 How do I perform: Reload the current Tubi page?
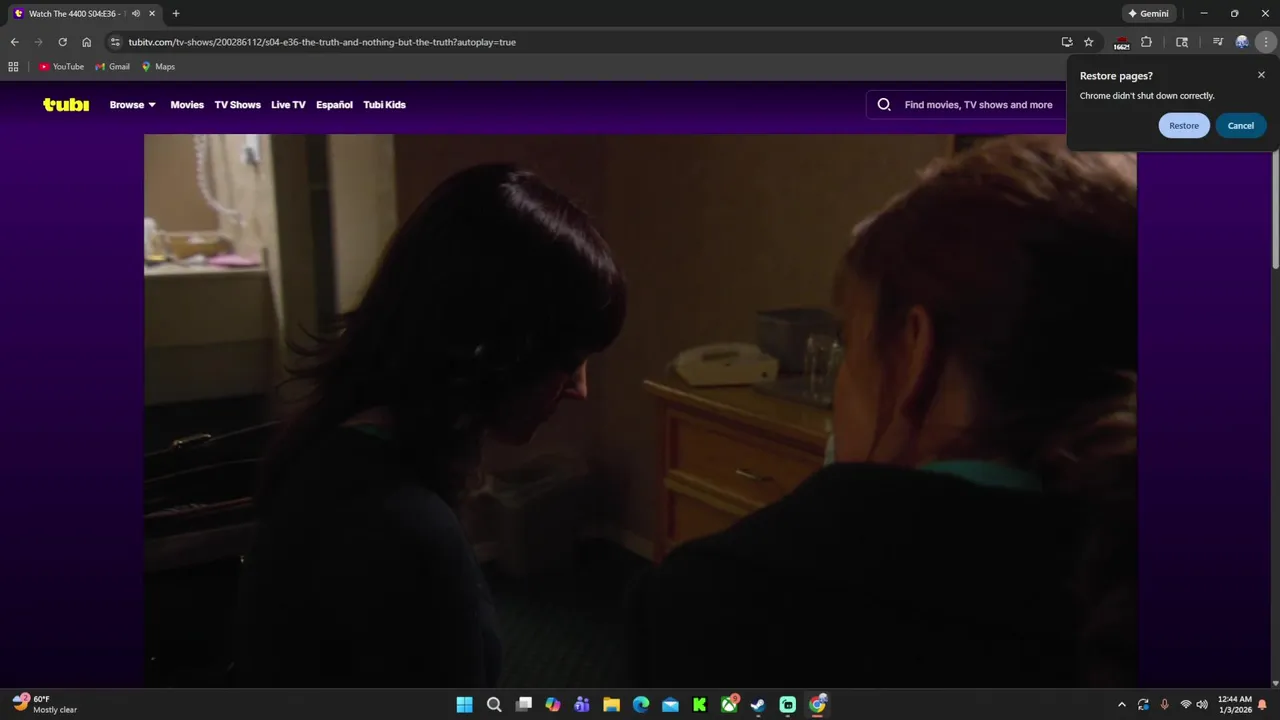62,42
